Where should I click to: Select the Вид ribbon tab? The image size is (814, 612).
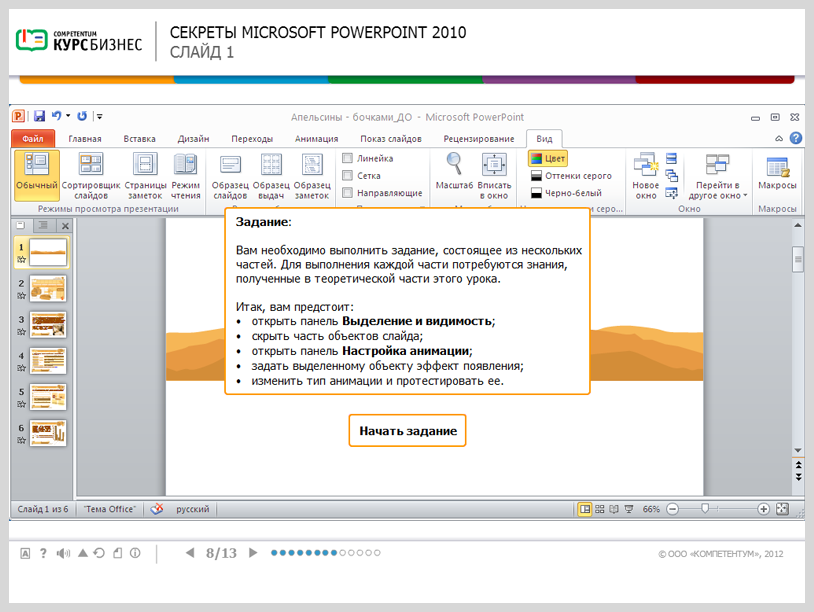tap(544, 139)
